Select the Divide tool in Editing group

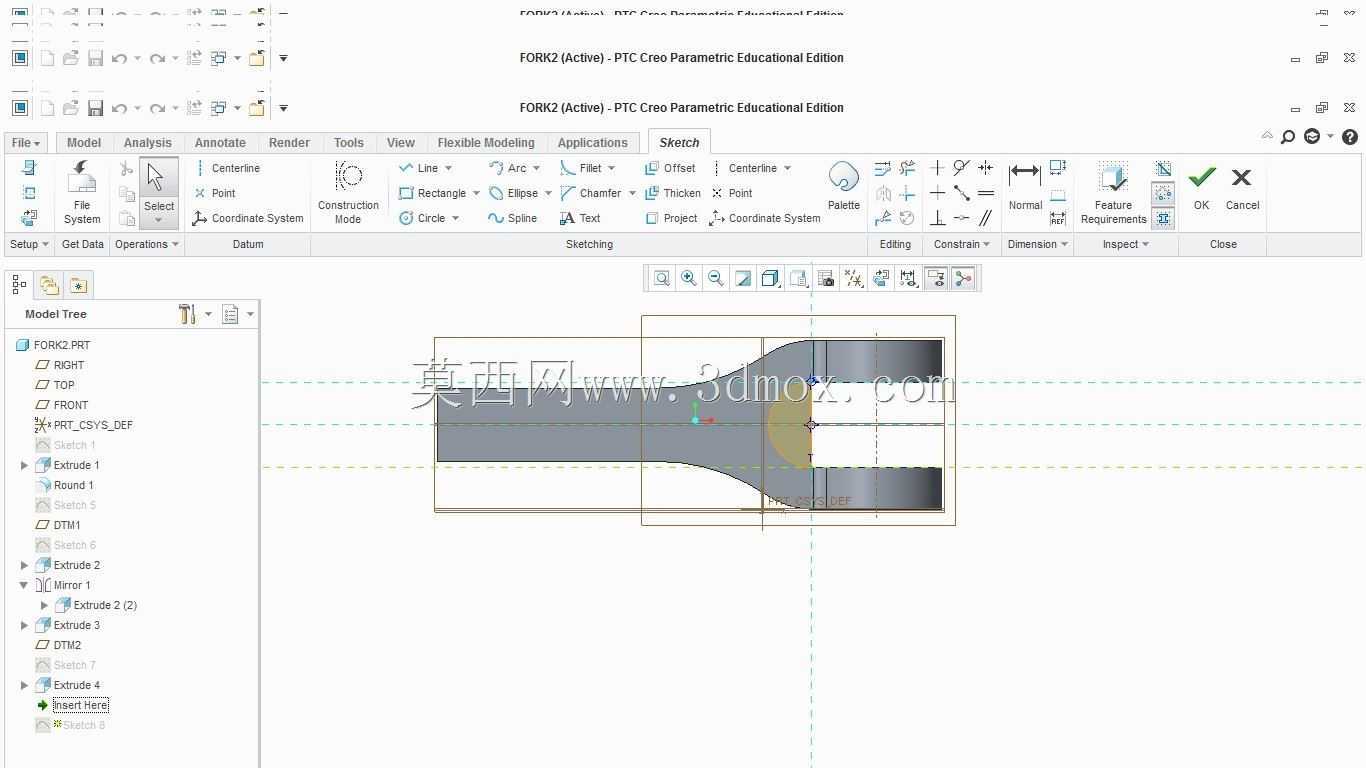pos(883,218)
